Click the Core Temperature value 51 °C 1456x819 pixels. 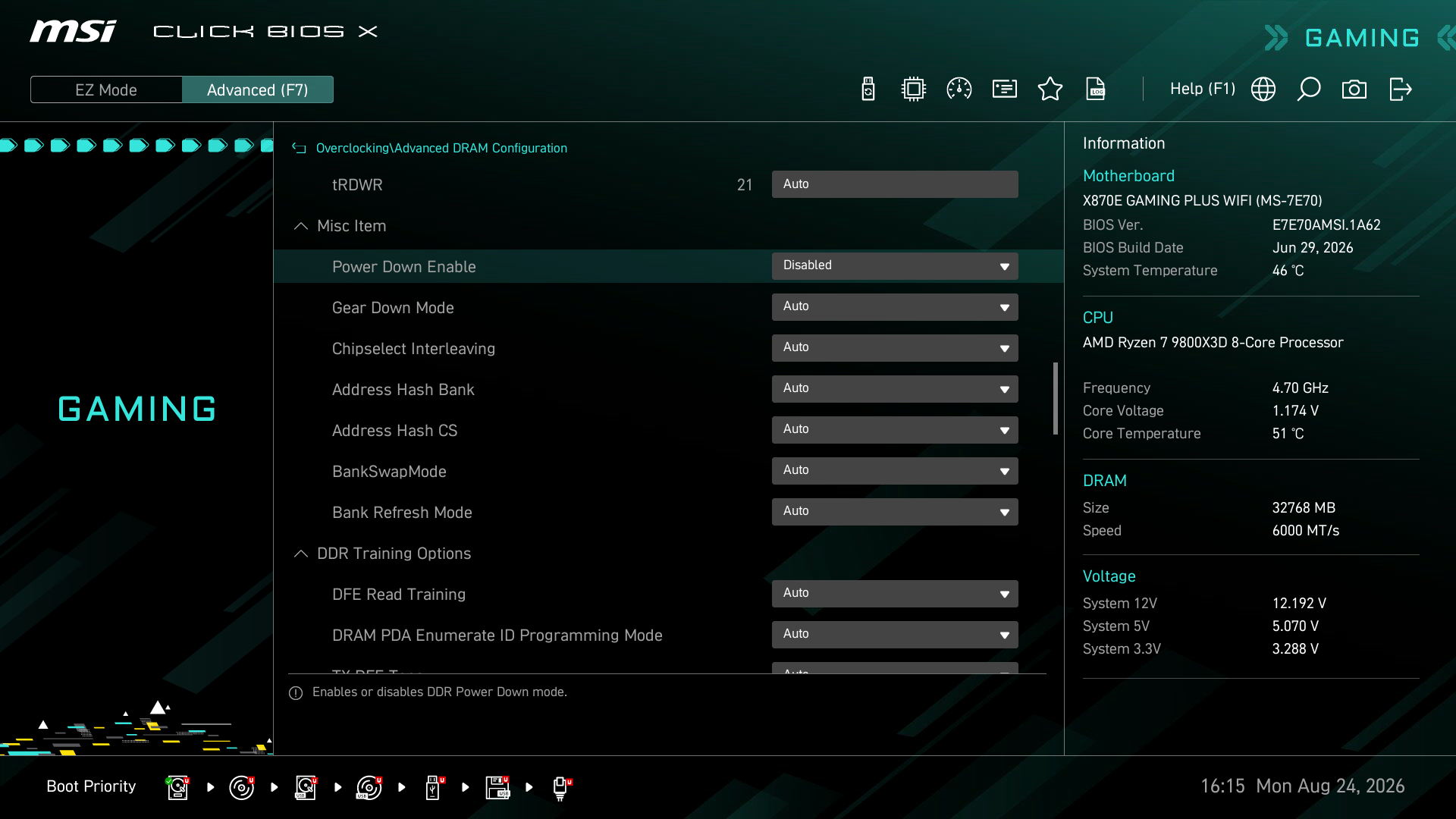coord(1288,434)
